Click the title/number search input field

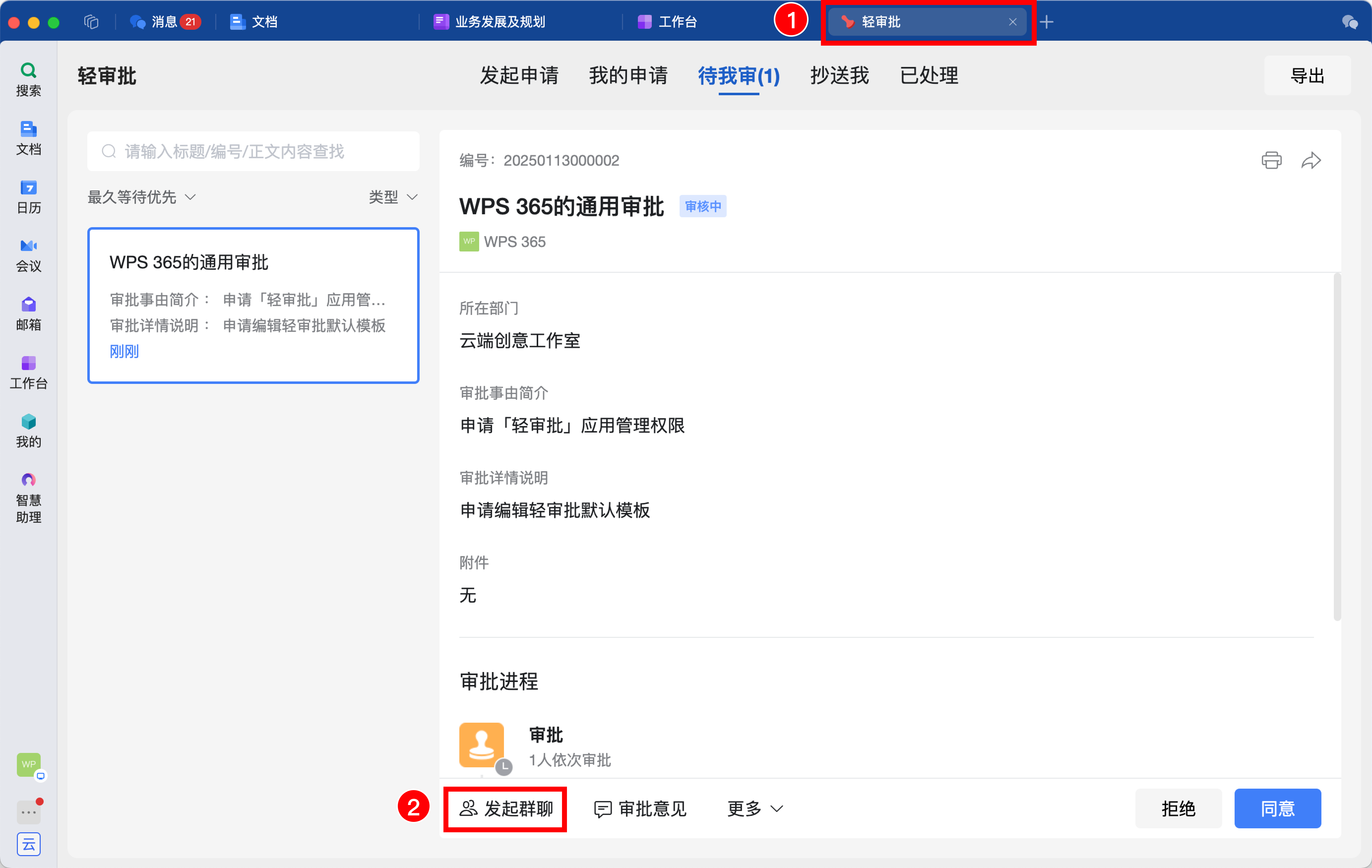pos(253,152)
